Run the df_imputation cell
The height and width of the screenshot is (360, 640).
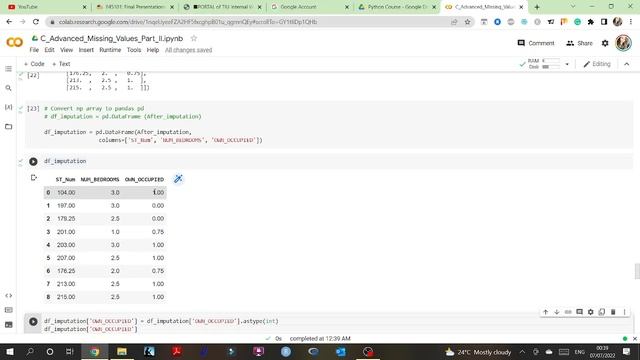click(33, 162)
